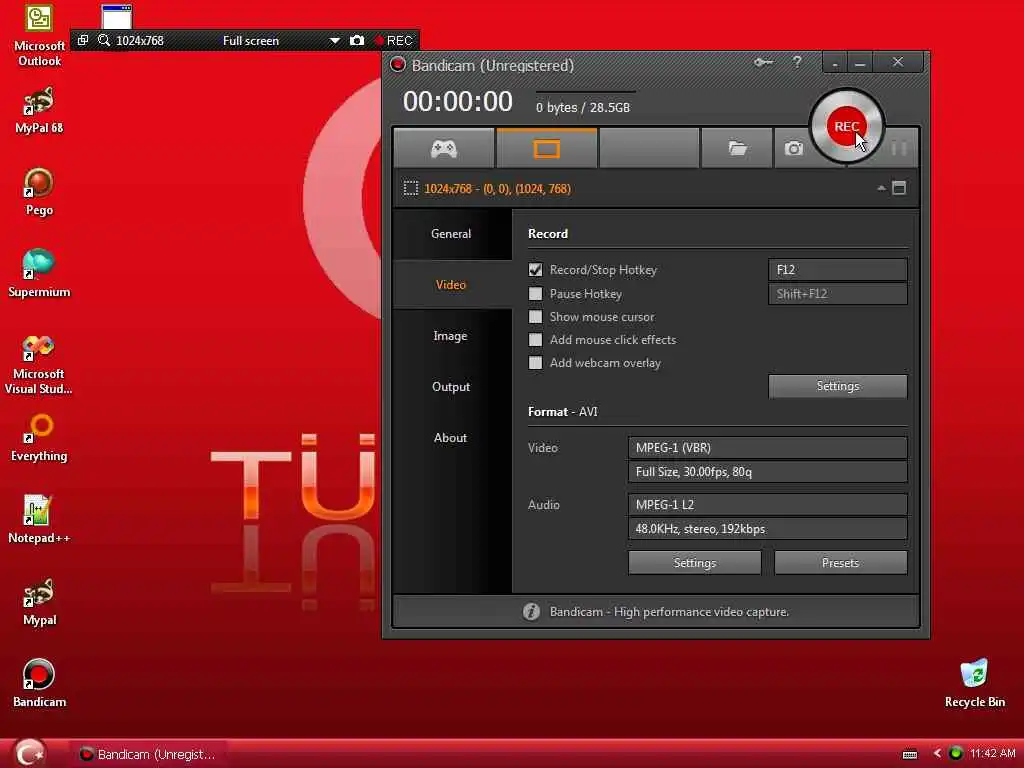Enable Show mouse cursor checkbox
This screenshot has width=1024, height=768.
click(536, 317)
